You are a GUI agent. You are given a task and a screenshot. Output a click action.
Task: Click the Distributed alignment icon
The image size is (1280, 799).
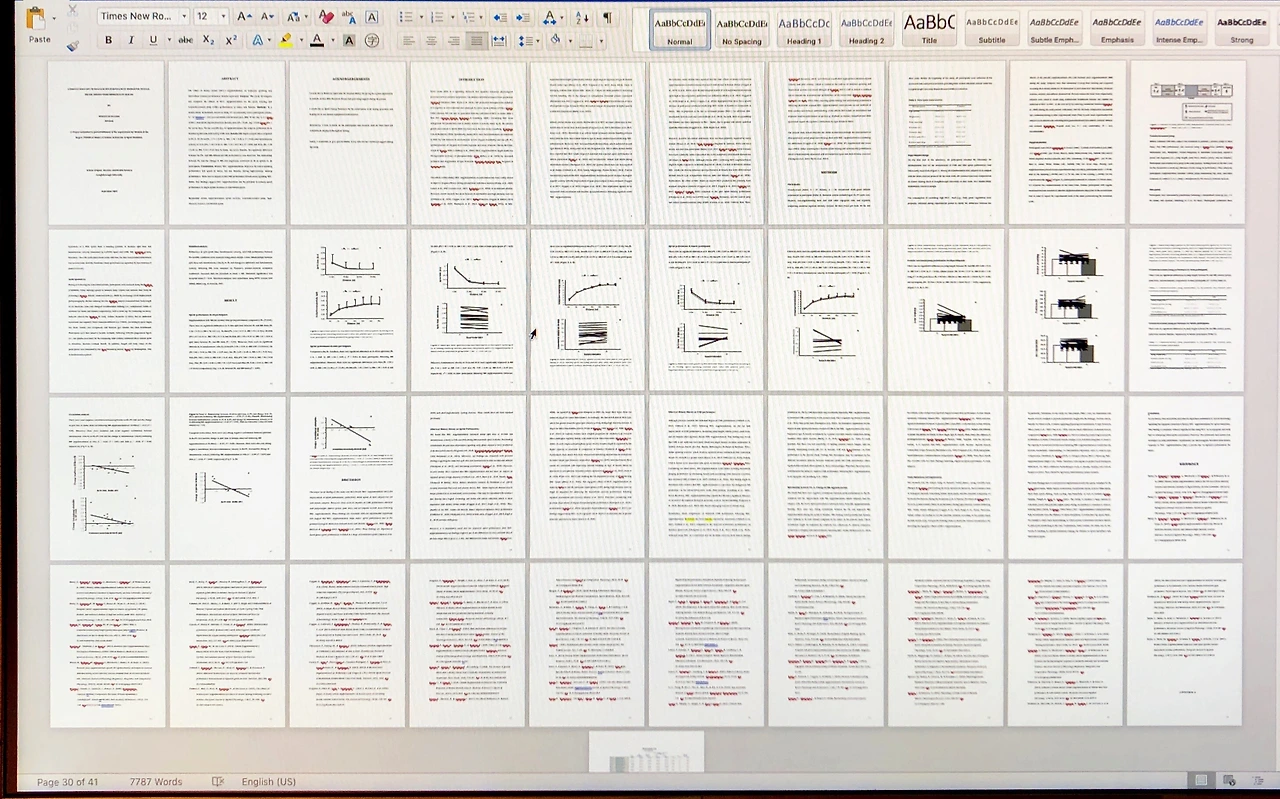499,40
